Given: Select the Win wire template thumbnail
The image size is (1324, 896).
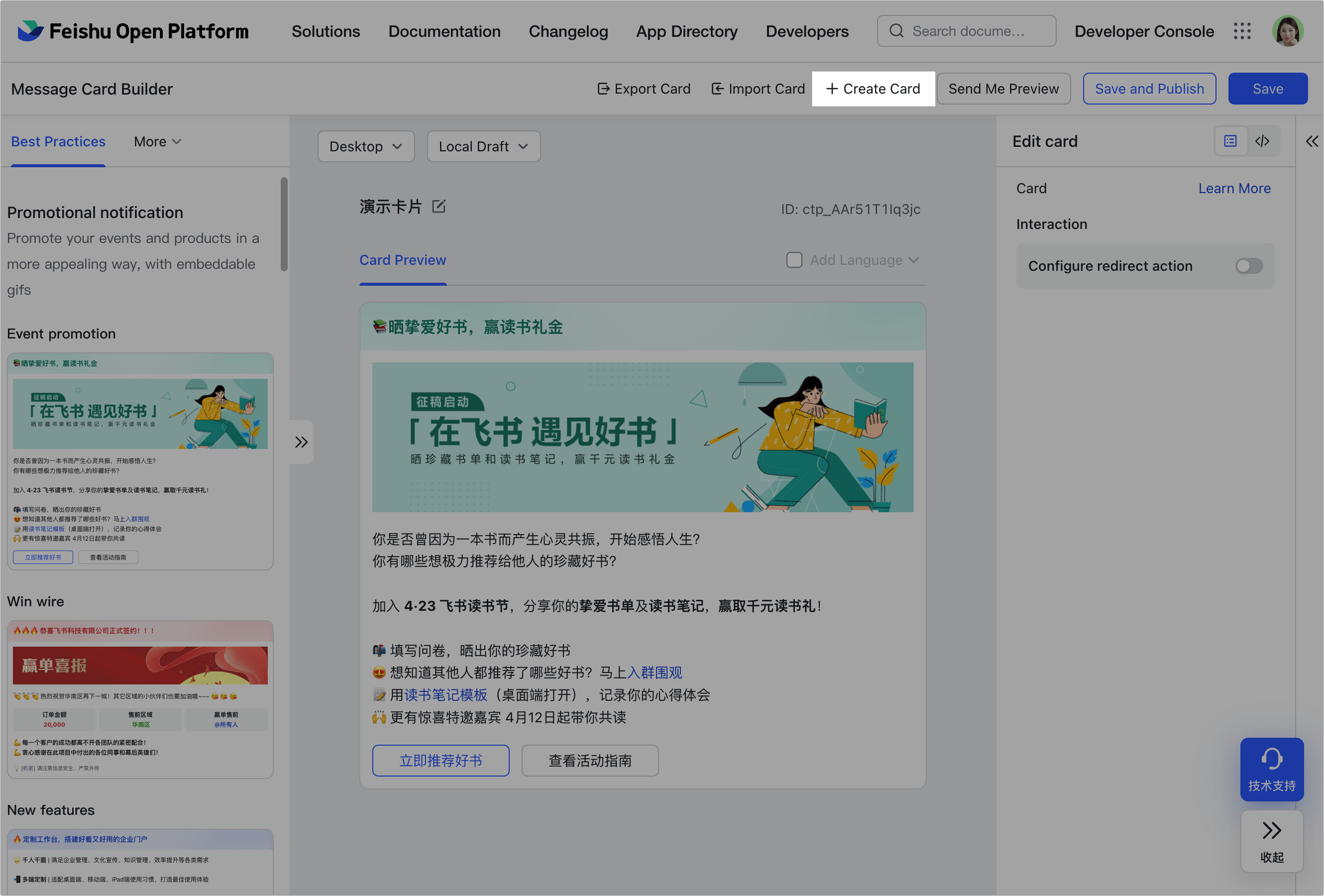Looking at the screenshot, I should (x=140, y=699).
